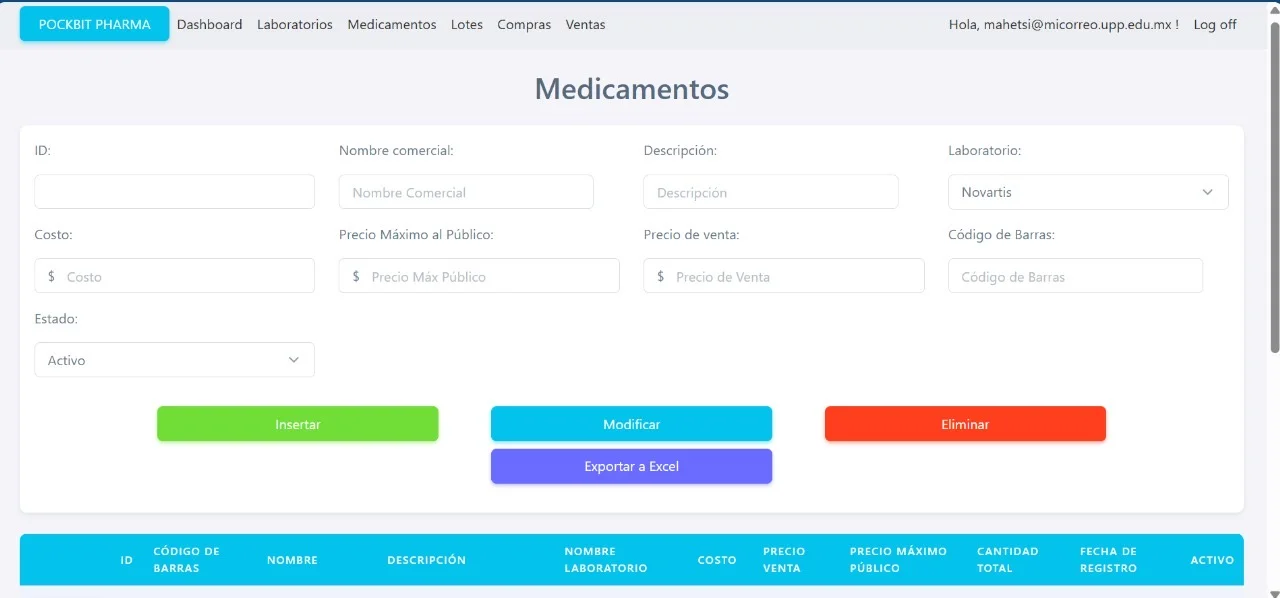Focus the Precio Máx Público field
Viewport: 1280px width, 598px height.
point(479,276)
